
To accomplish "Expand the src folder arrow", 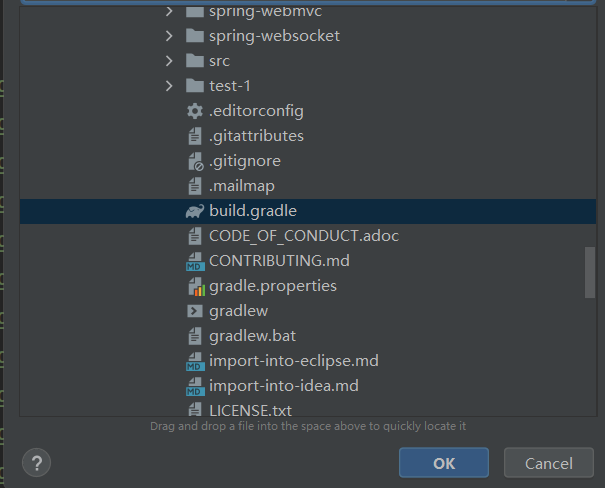I will 169,61.
